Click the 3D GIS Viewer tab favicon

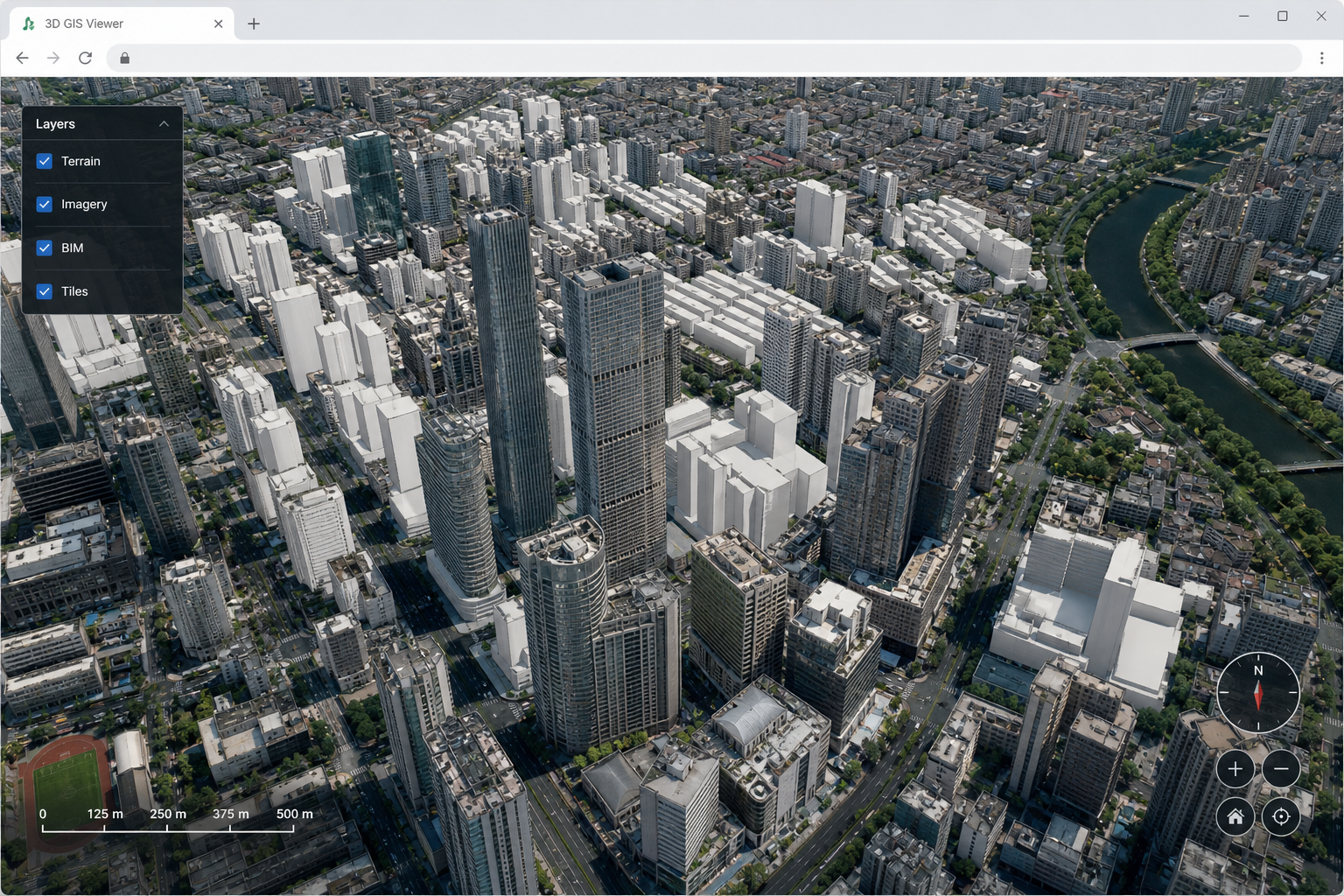coord(29,24)
